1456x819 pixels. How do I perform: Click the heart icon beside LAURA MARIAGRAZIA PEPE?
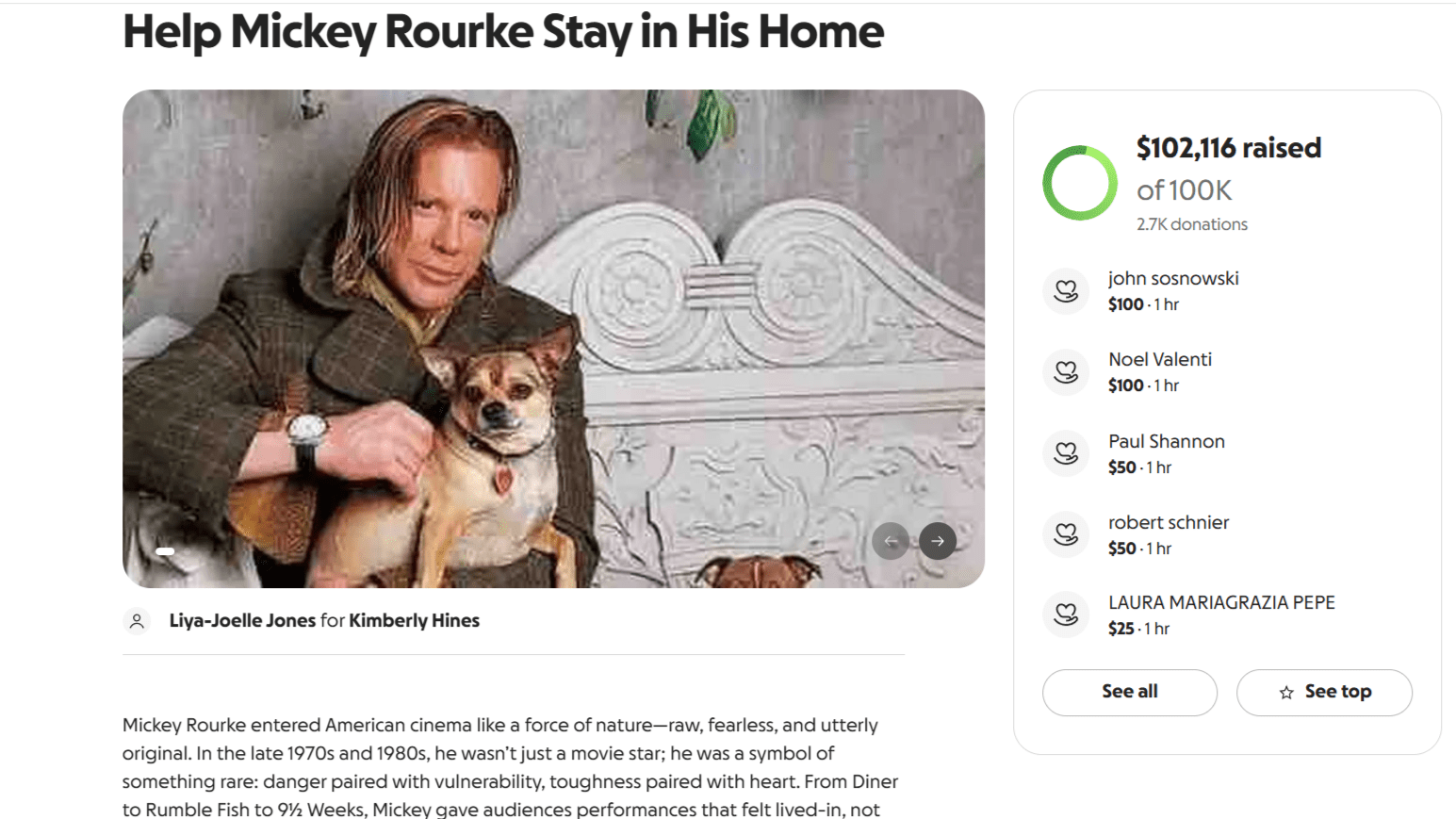pos(1066,614)
